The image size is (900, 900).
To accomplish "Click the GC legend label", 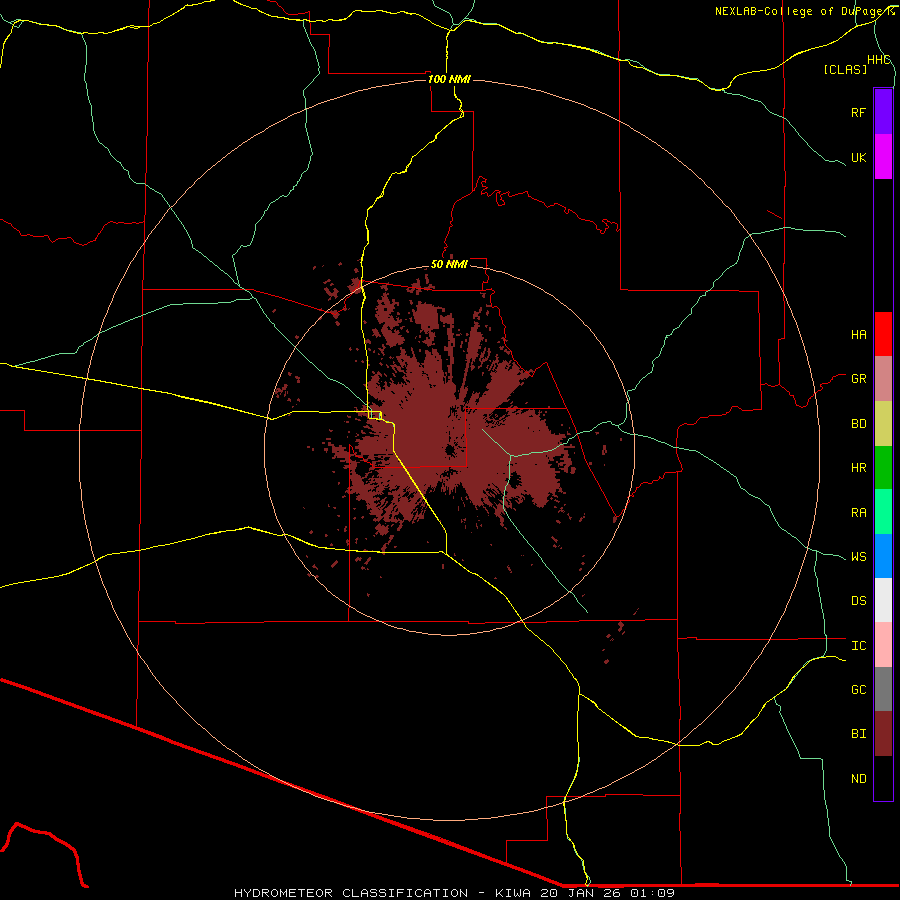I will click(x=858, y=690).
